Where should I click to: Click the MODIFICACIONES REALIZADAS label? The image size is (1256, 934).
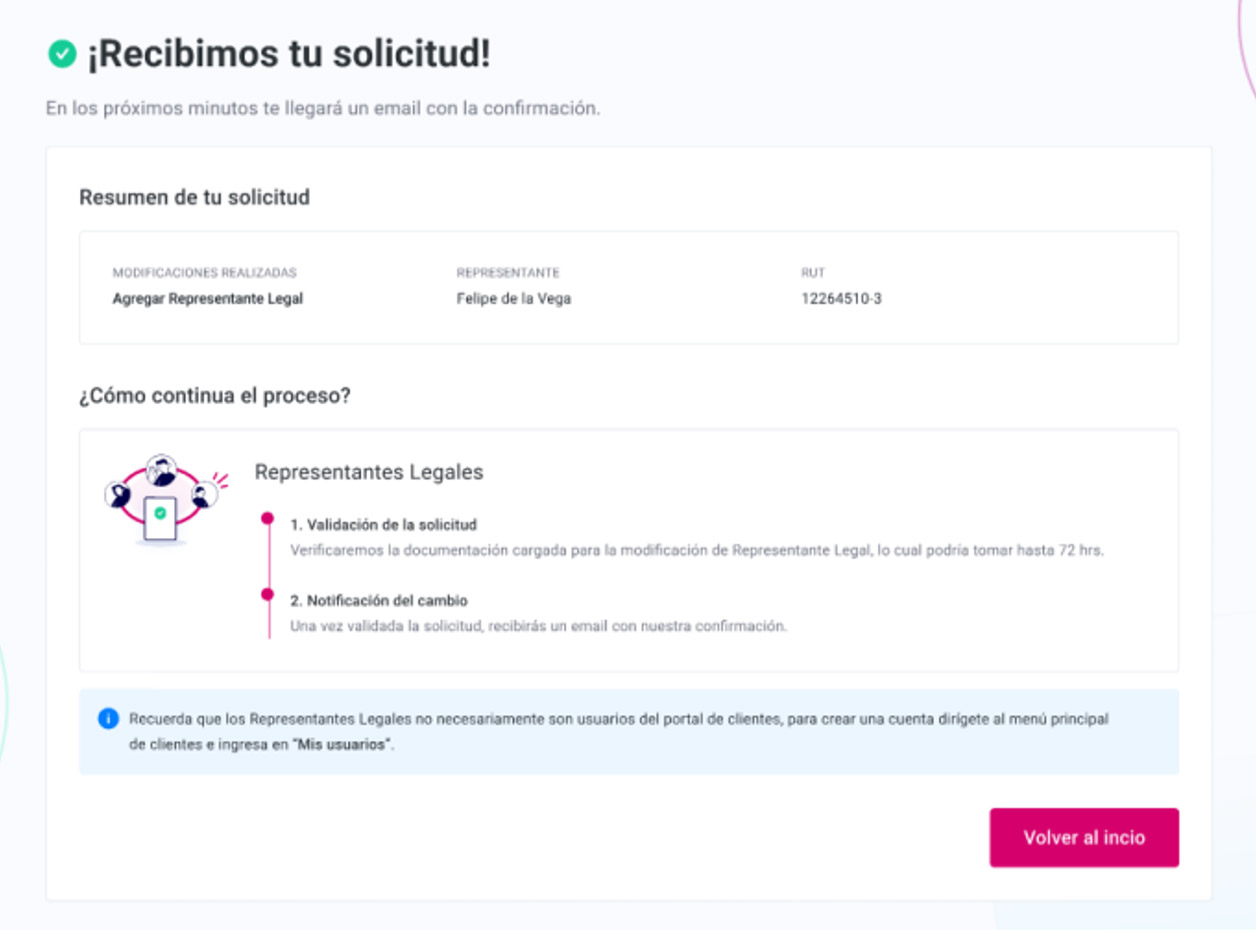205,273
